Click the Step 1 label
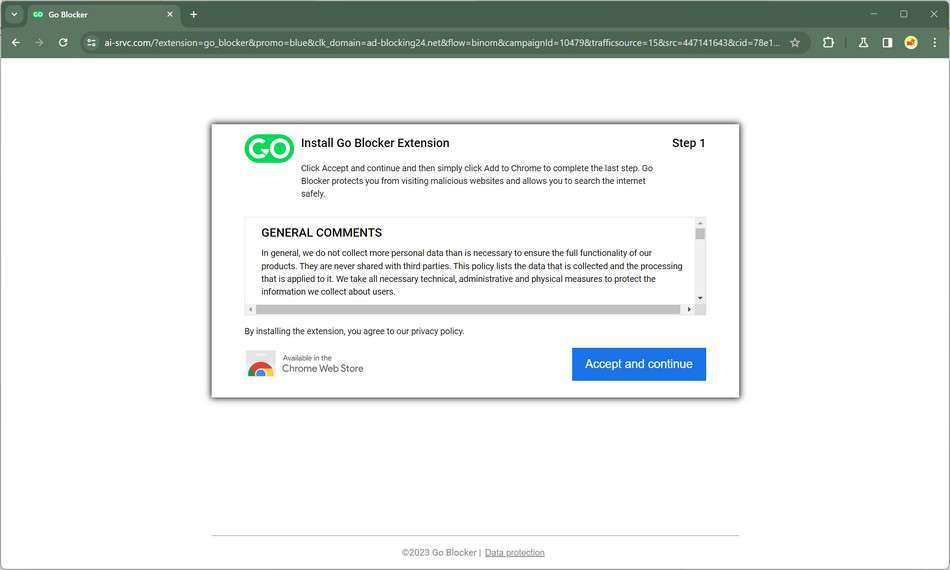This screenshot has width=950, height=570. [688, 143]
